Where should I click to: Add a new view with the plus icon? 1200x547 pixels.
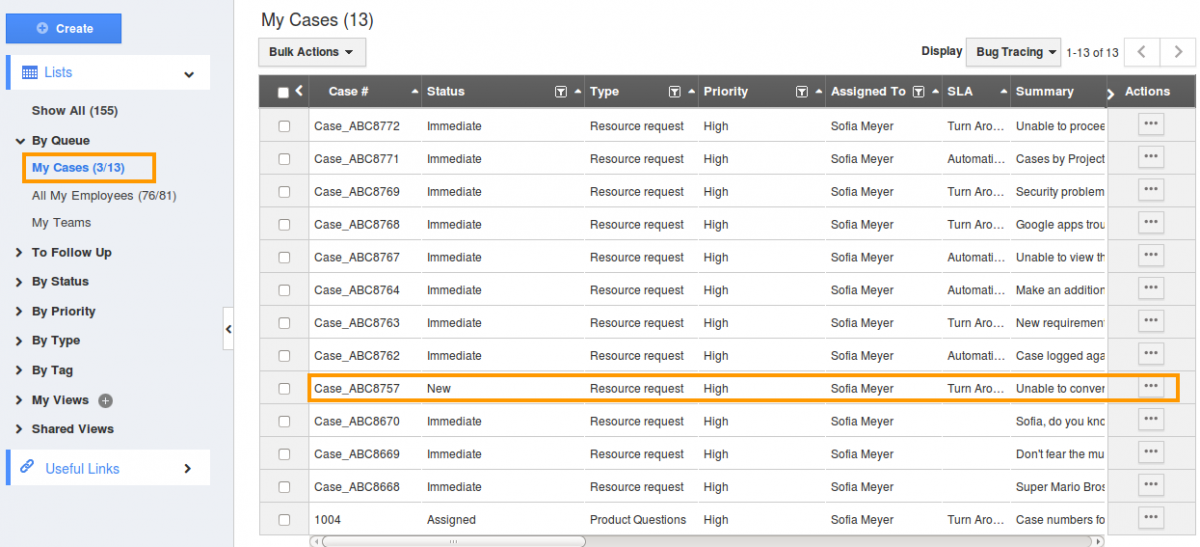(x=106, y=401)
